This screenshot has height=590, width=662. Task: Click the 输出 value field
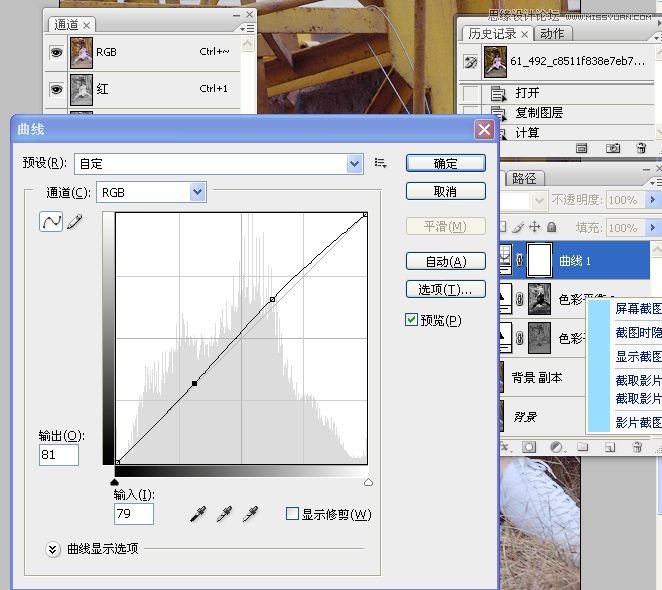point(58,455)
